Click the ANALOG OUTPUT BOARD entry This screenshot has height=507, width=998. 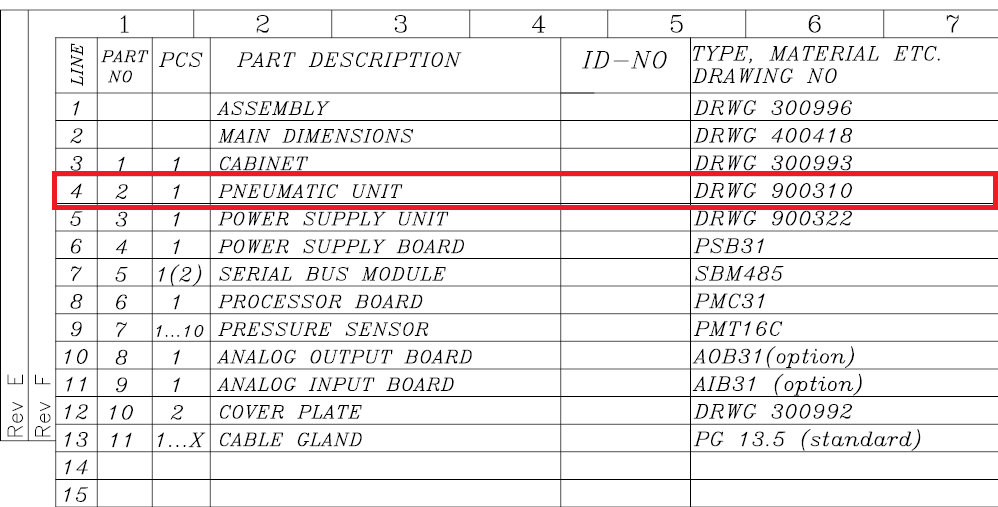click(345, 357)
